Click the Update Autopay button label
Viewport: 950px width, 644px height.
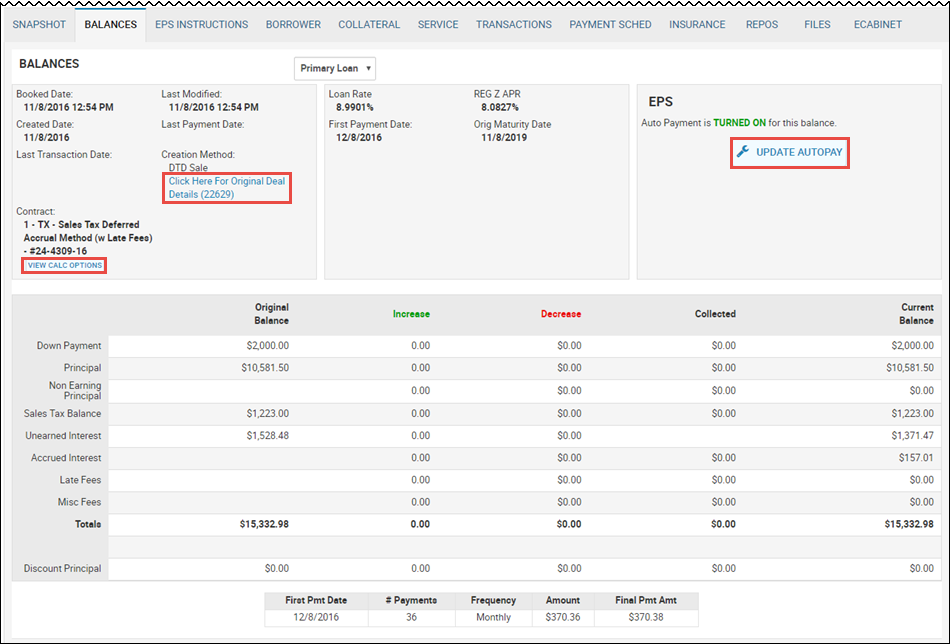pyautogui.click(x=799, y=152)
